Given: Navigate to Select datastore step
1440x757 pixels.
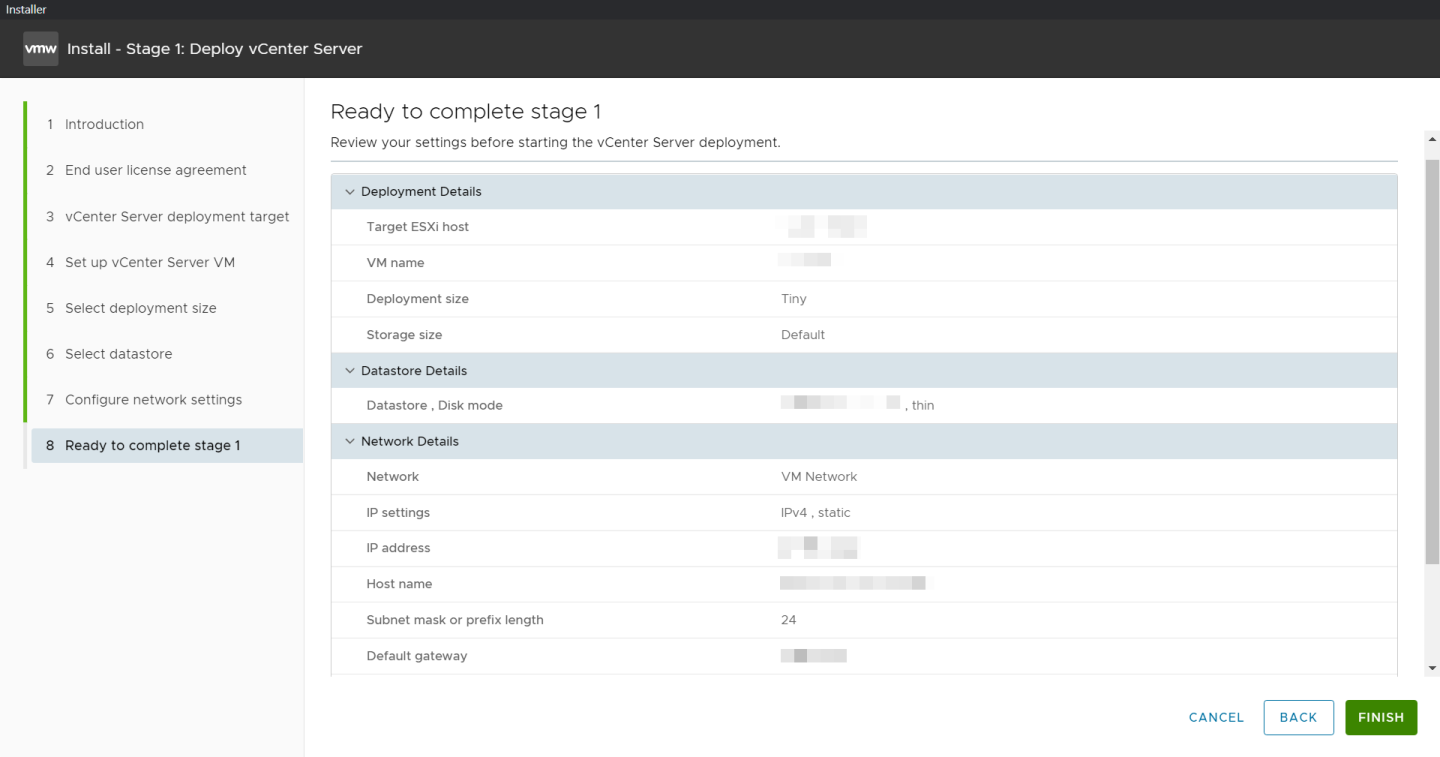Looking at the screenshot, I should tap(118, 355).
